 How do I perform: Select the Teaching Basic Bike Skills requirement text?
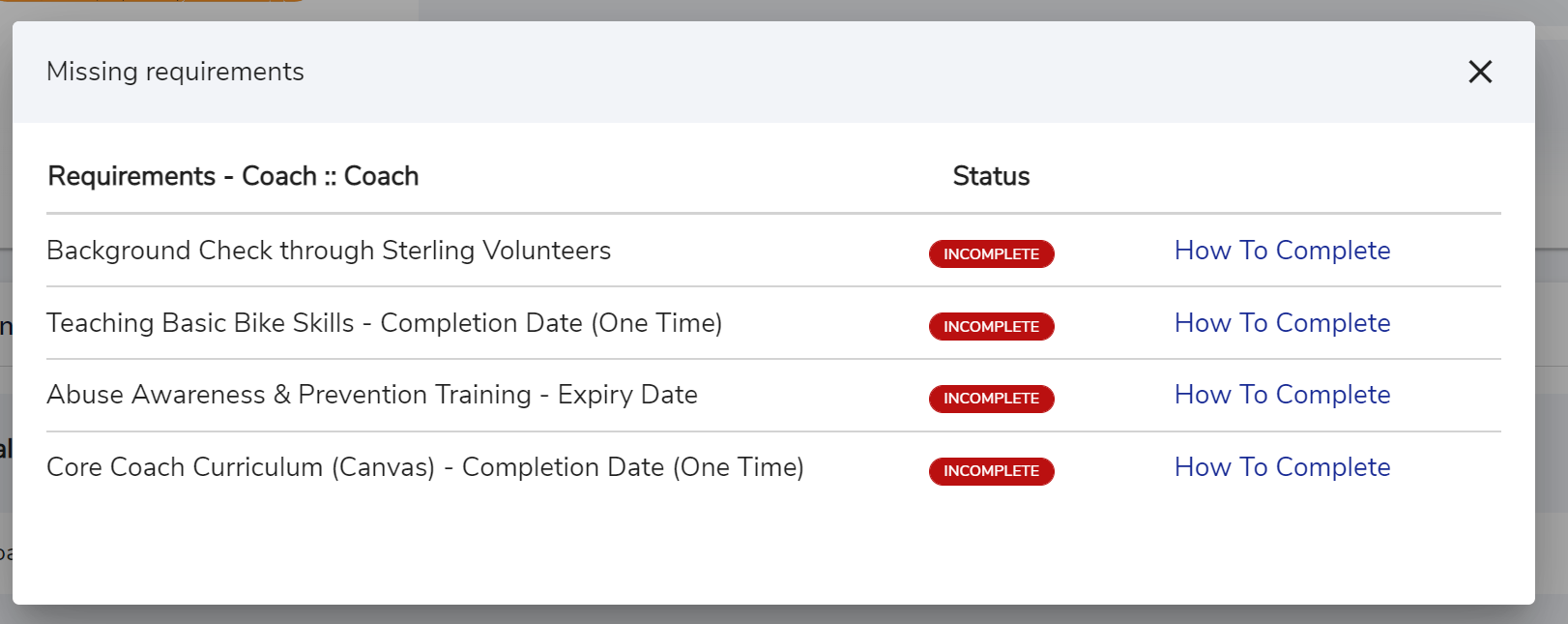(384, 323)
